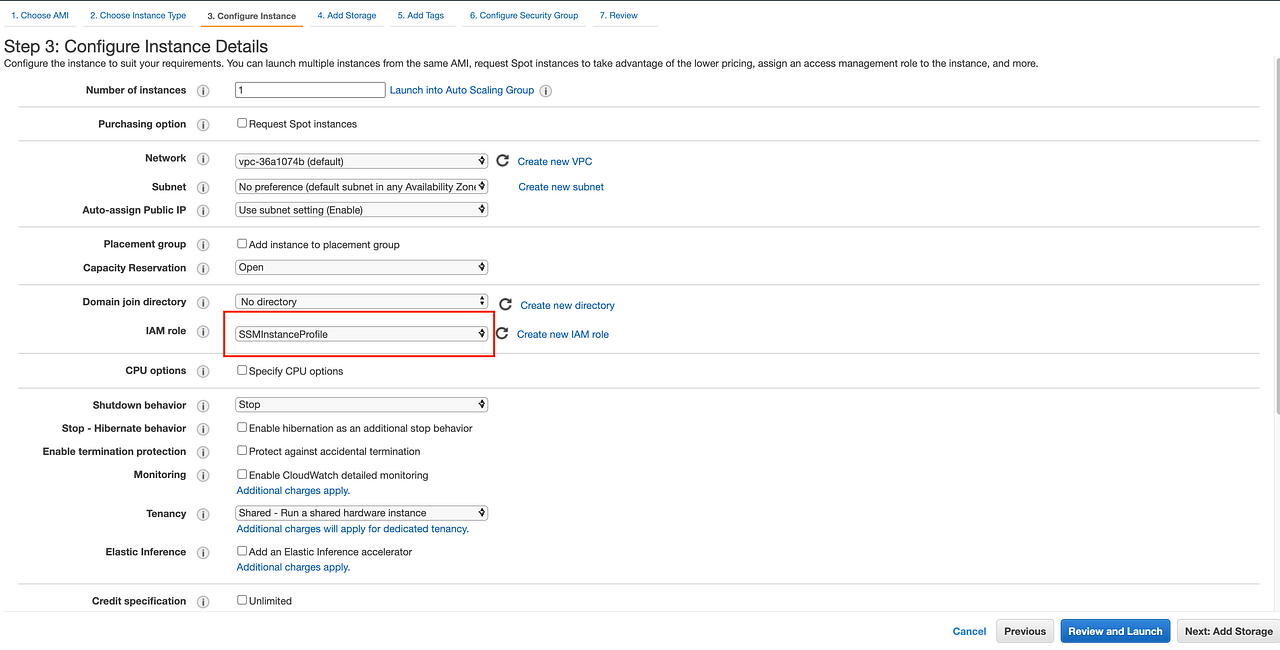The width and height of the screenshot is (1280, 650).
Task: Switch to 4. Add Storage tab
Action: click(347, 15)
